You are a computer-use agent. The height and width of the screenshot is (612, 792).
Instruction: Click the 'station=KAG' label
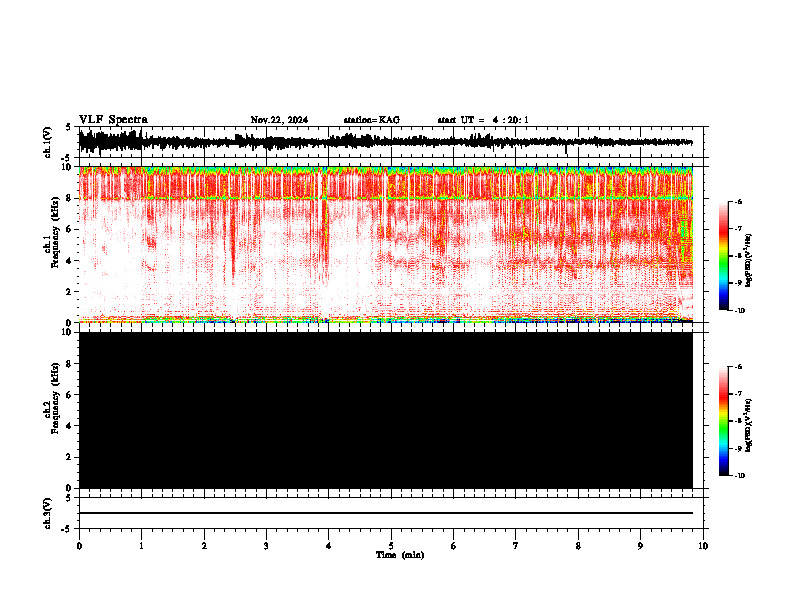(371, 120)
